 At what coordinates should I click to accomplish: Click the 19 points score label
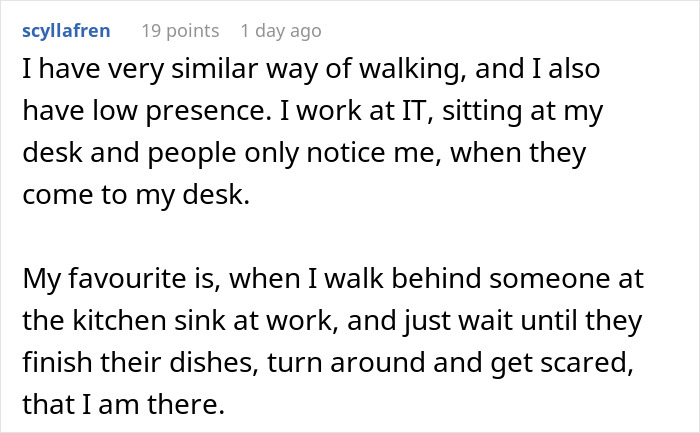[x=180, y=31]
